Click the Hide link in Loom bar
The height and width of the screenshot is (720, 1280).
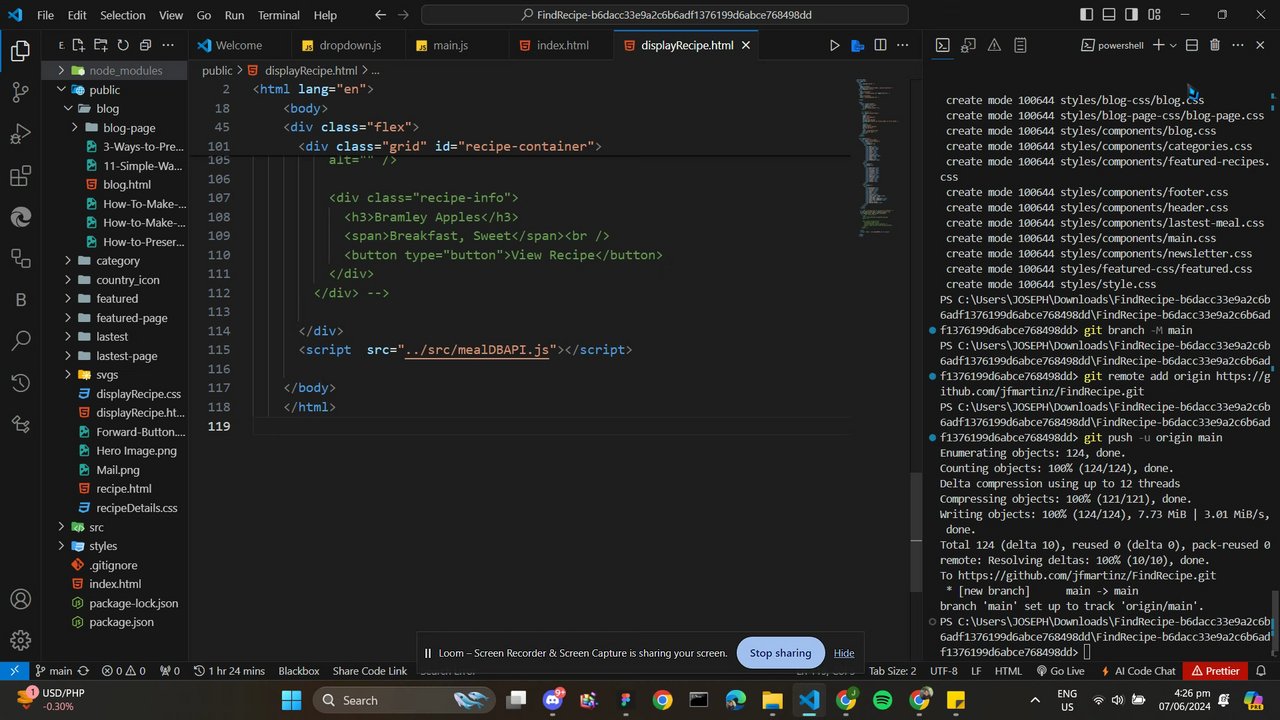pyautogui.click(x=844, y=653)
